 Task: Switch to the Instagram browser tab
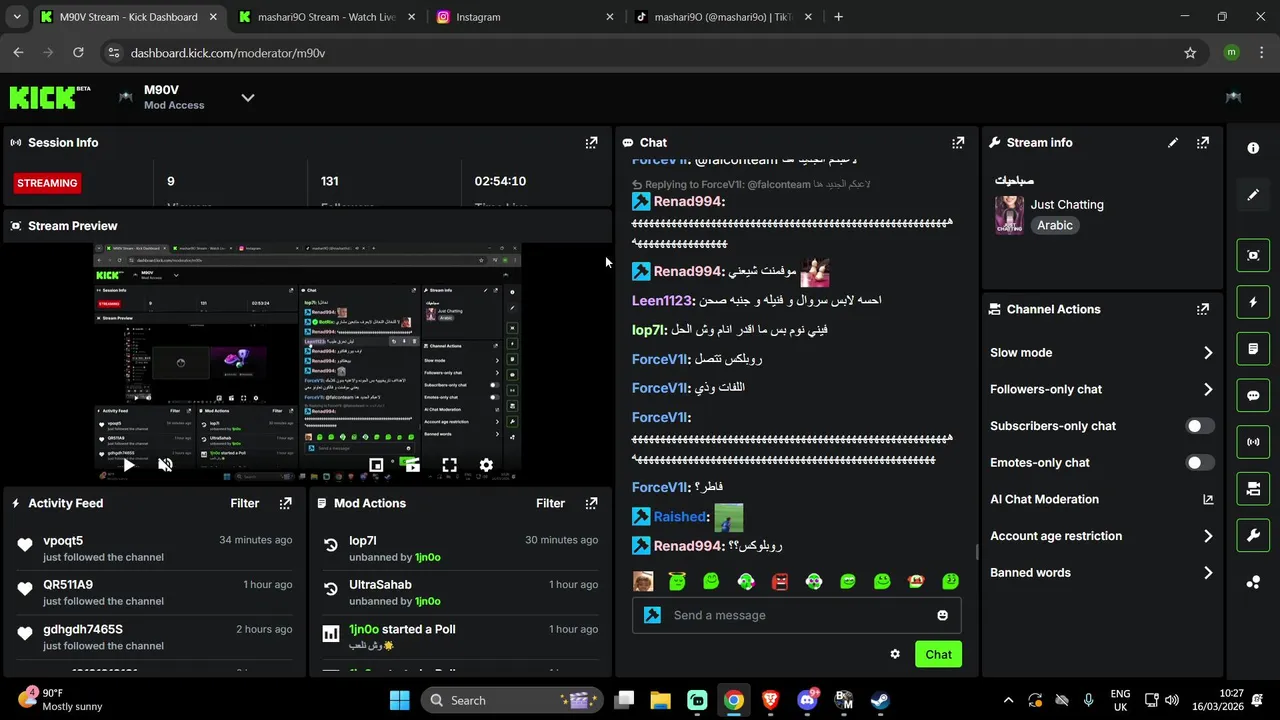(525, 17)
